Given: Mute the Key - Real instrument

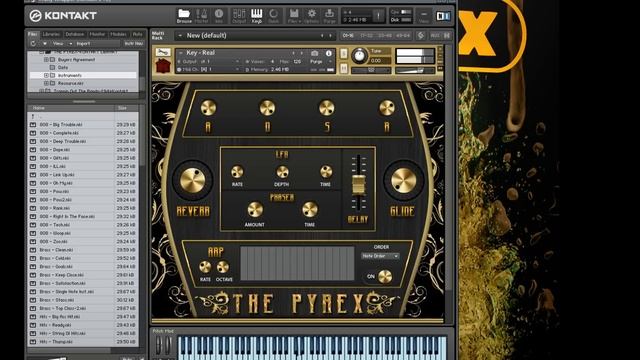Looking at the screenshot, I should coord(344,68).
